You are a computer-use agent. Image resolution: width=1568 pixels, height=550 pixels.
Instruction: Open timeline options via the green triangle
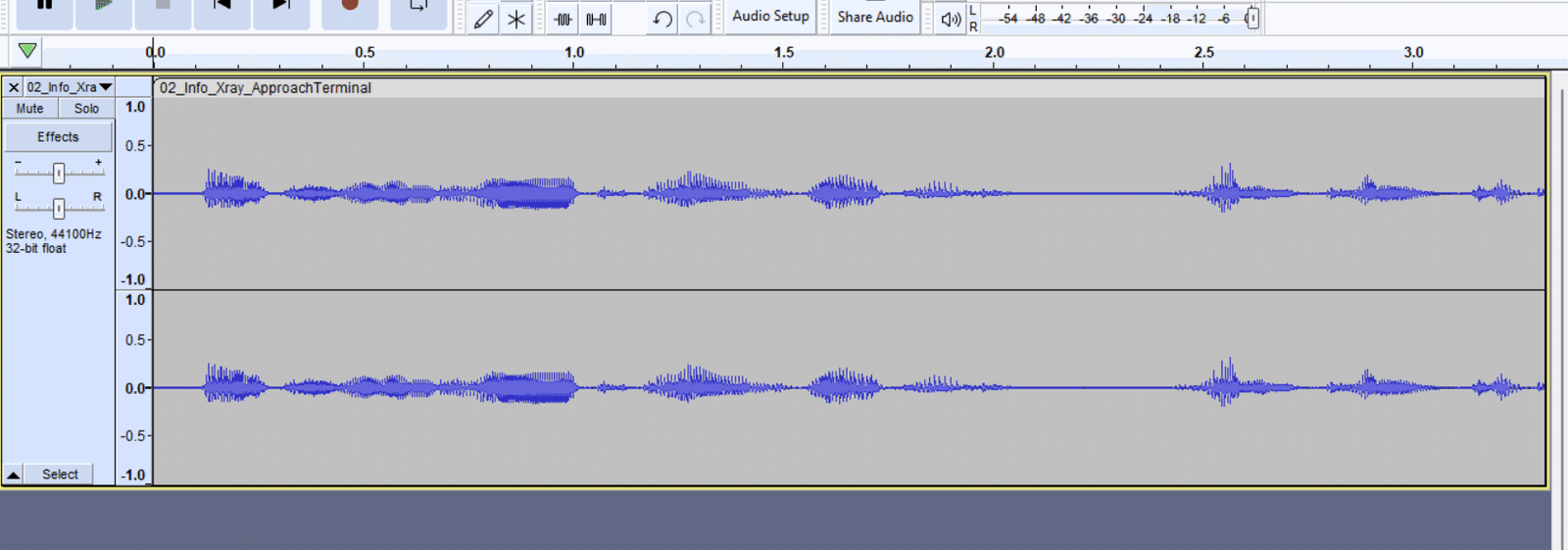click(27, 51)
